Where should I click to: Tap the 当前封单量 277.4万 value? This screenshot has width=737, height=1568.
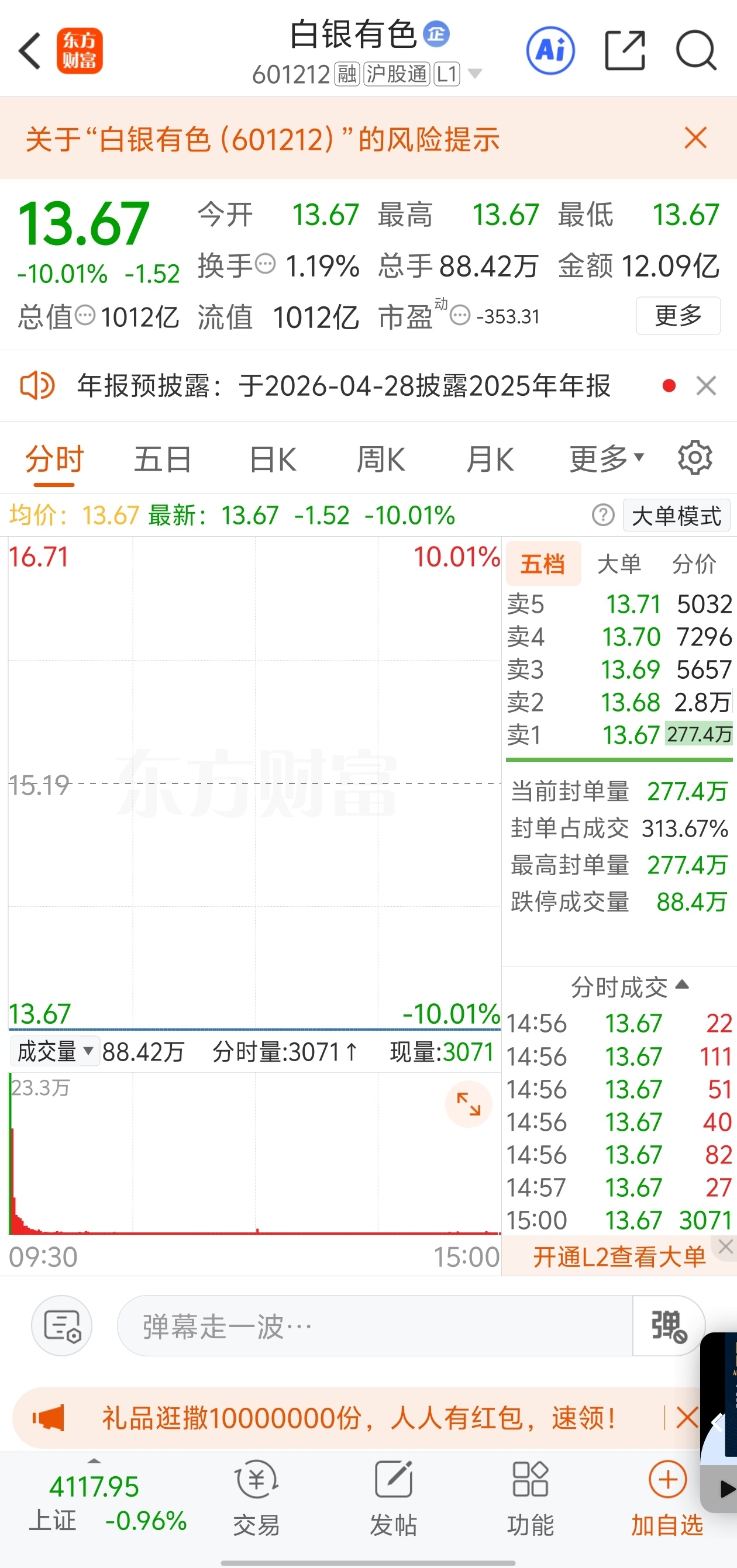[x=687, y=791]
